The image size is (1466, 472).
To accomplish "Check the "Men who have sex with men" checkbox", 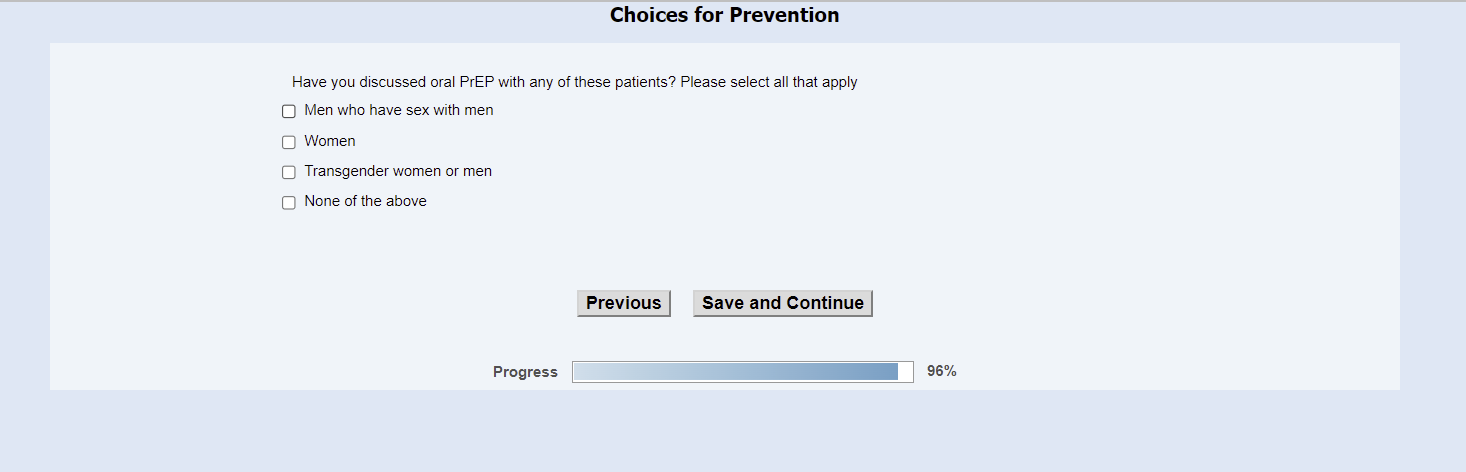I will (289, 112).
